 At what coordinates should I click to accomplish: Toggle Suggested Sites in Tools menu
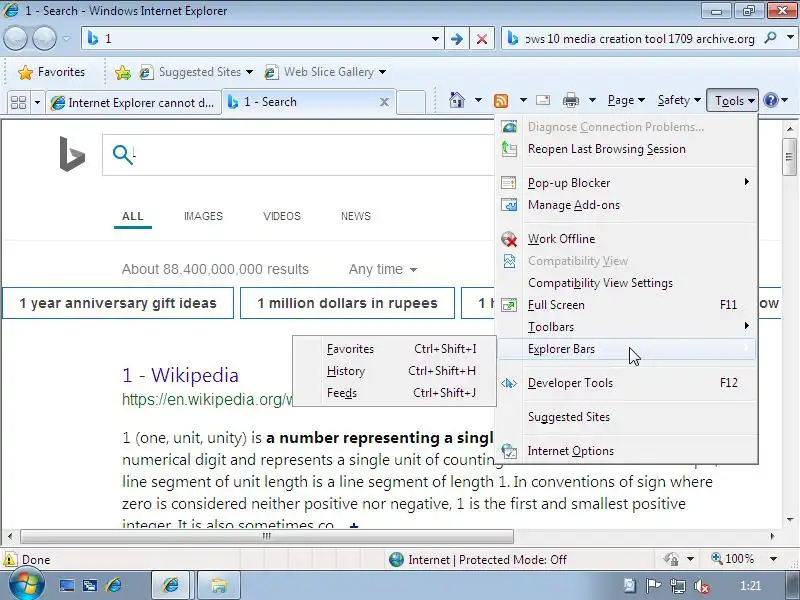coord(627,417)
